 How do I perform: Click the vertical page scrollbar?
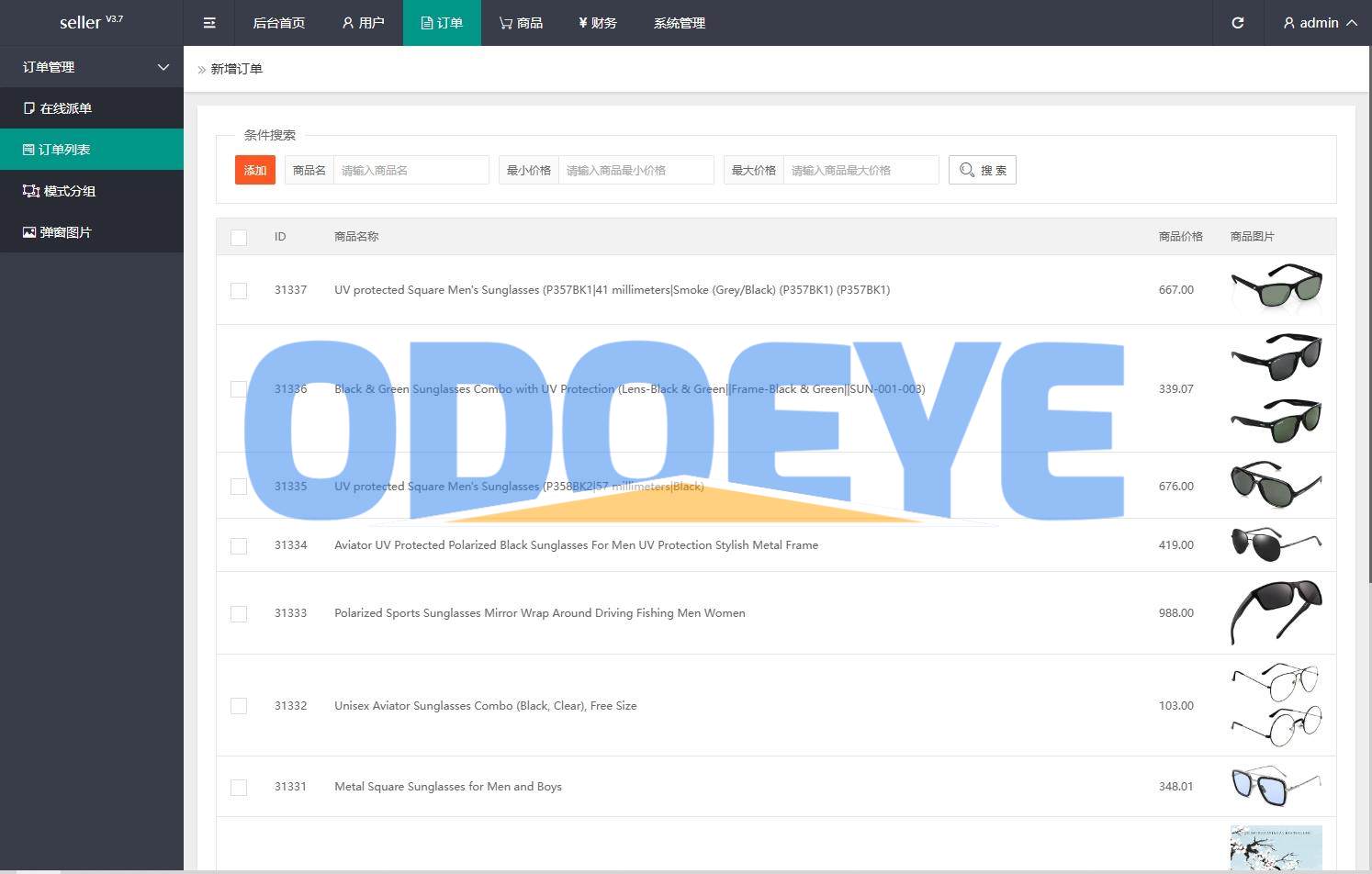(1369, 312)
